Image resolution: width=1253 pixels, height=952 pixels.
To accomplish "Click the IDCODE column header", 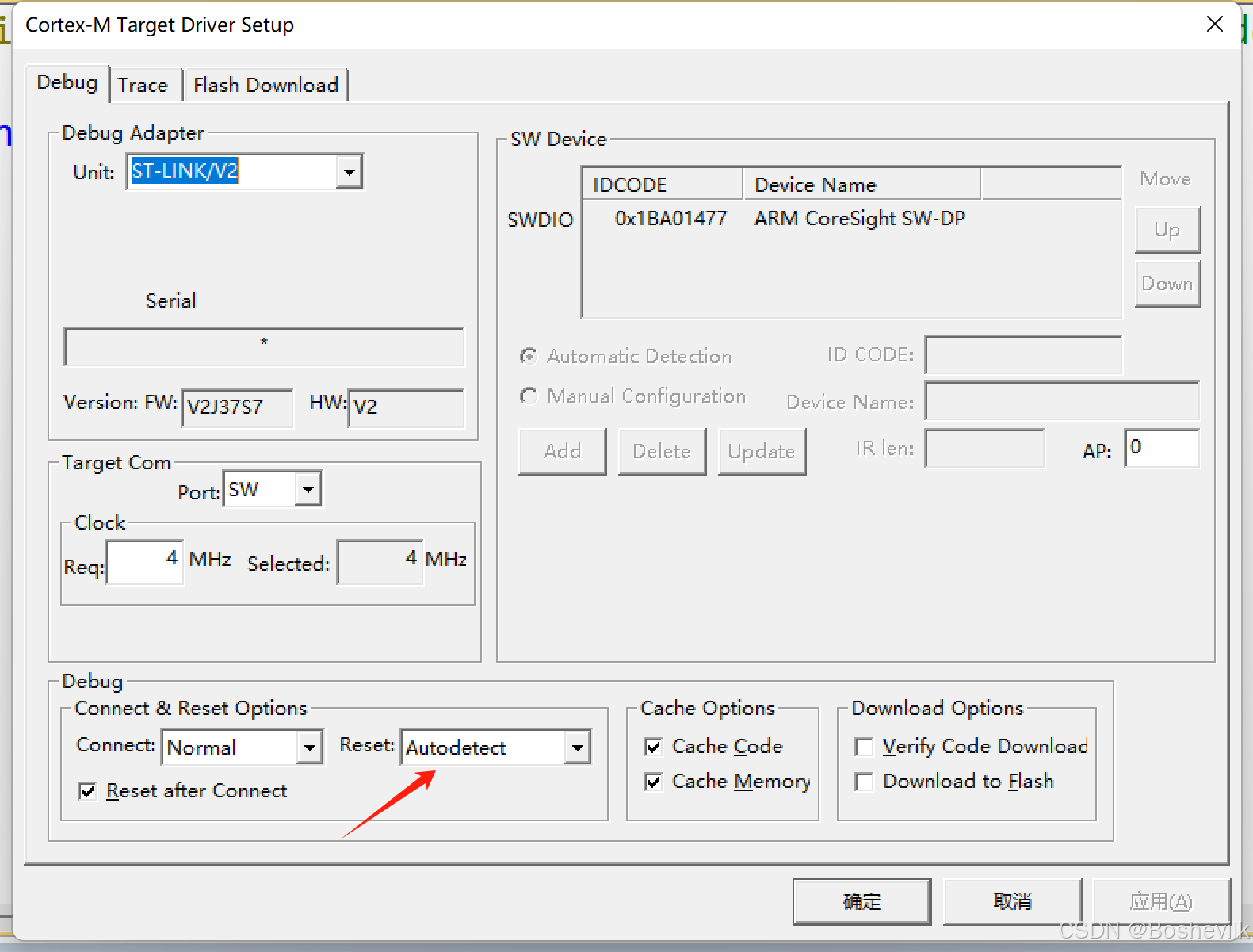I will point(663,184).
